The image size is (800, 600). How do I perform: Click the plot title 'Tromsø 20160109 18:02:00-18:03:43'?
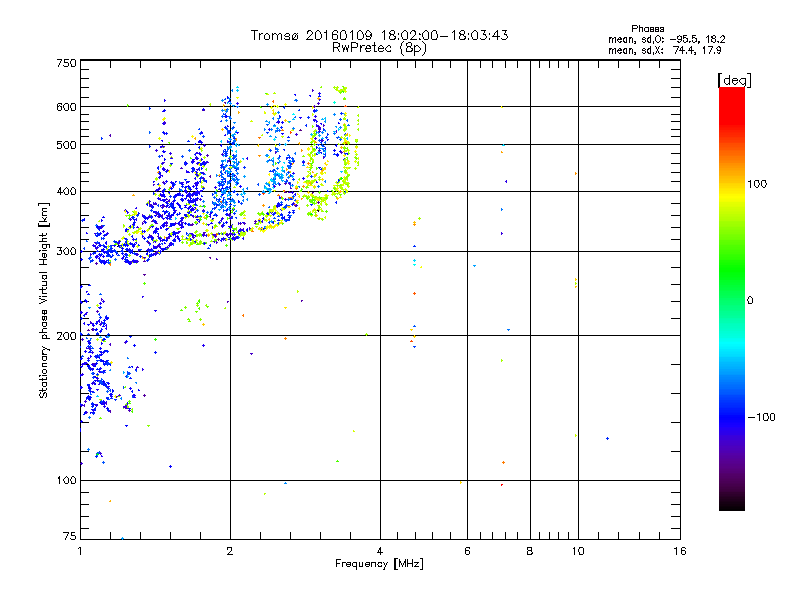pos(379,35)
